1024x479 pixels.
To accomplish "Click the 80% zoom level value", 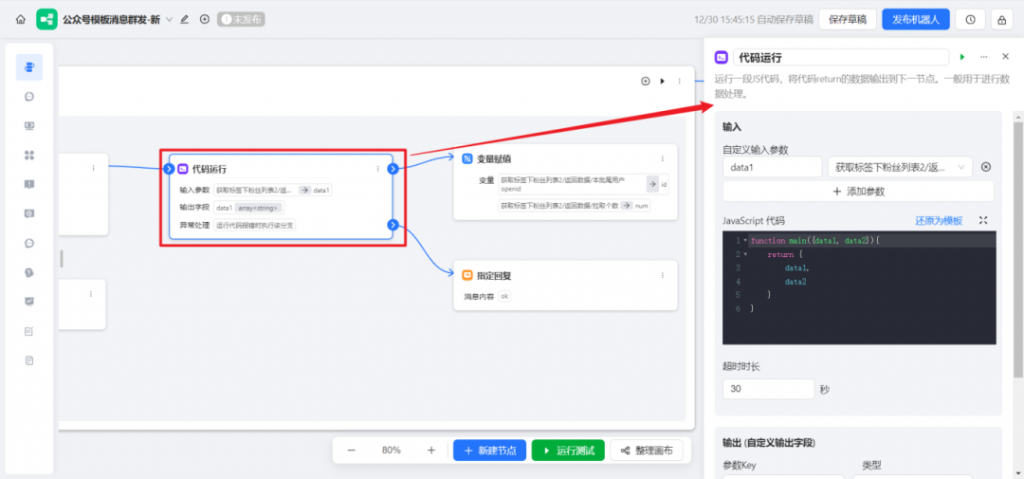I will [391, 450].
